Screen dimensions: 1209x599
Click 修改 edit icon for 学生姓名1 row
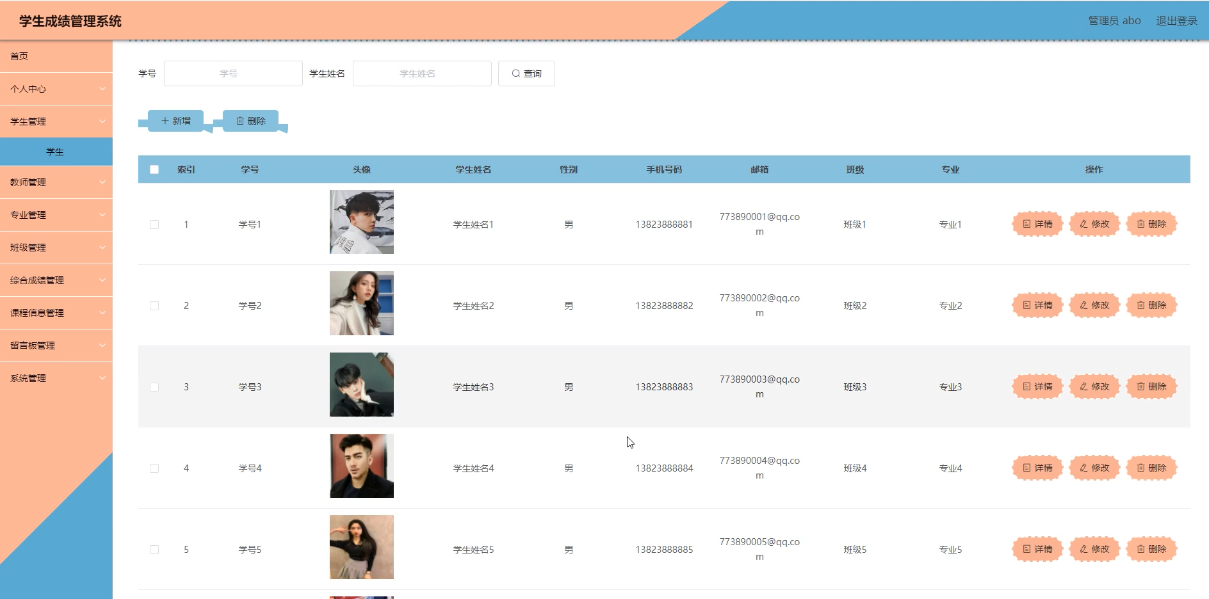coord(1084,224)
